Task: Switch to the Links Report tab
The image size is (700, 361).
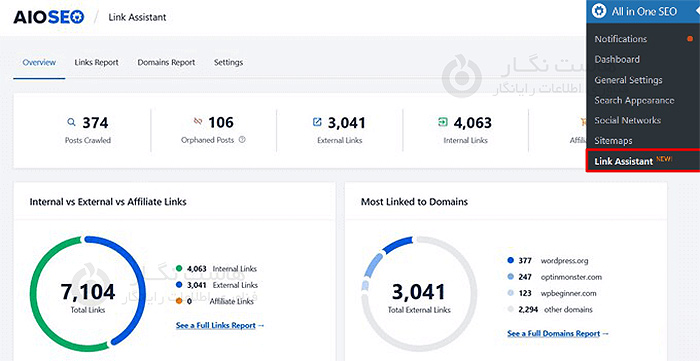Action: [96, 62]
